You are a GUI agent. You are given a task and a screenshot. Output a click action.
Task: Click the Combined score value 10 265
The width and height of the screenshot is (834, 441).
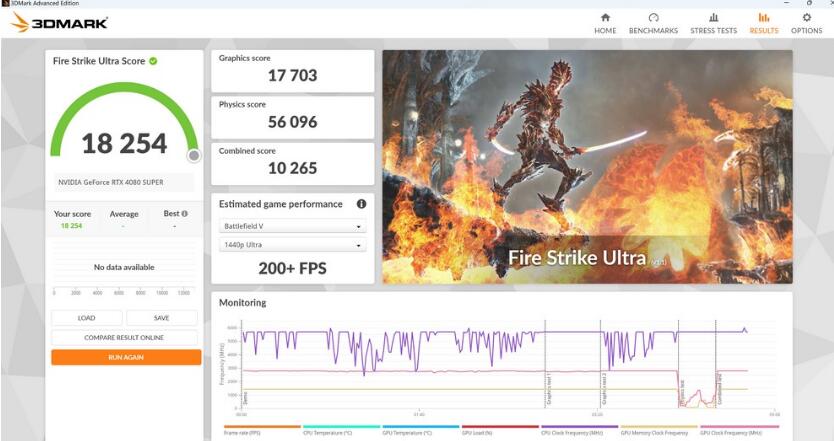(293, 168)
